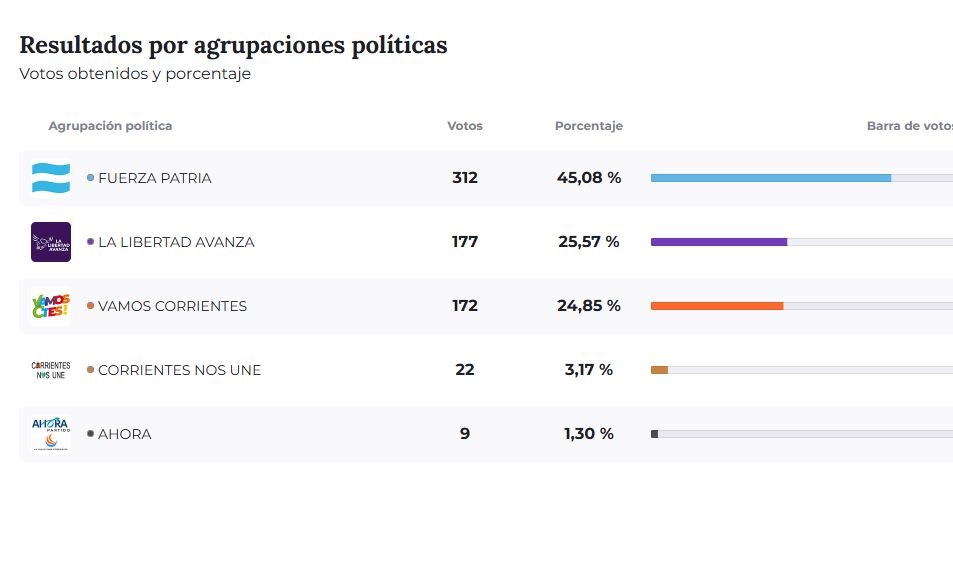Viewport: 953px width, 581px height.
Task: Click the Fuerza Patria flag logo
Action: tap(51, 178)
